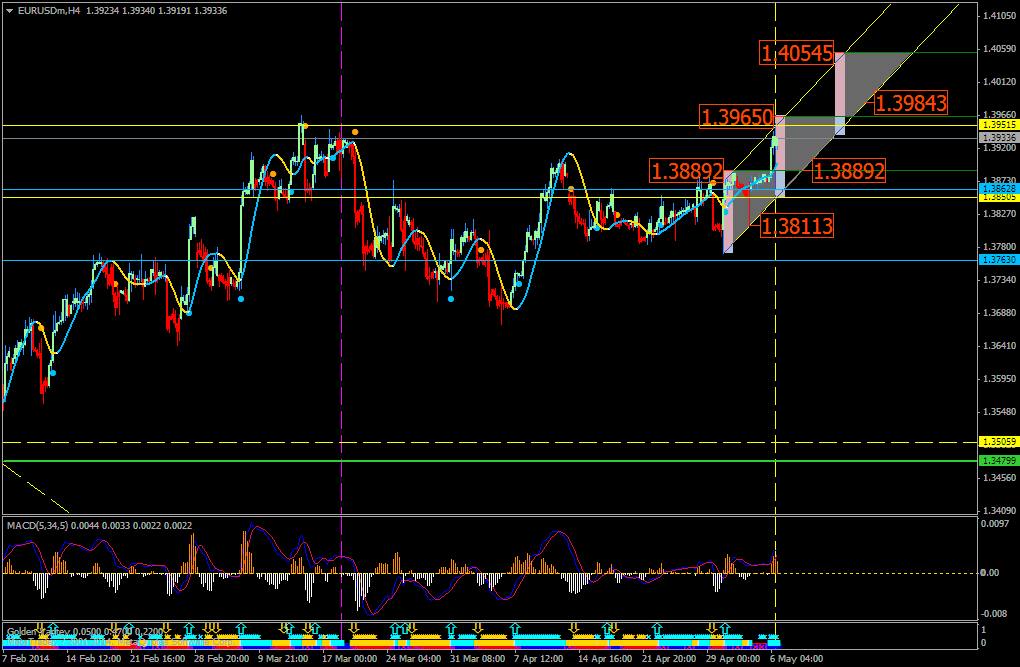The image size is (1020, 667).
Task: Click the 1.41050 axis price value
Action: (1000, 16)
